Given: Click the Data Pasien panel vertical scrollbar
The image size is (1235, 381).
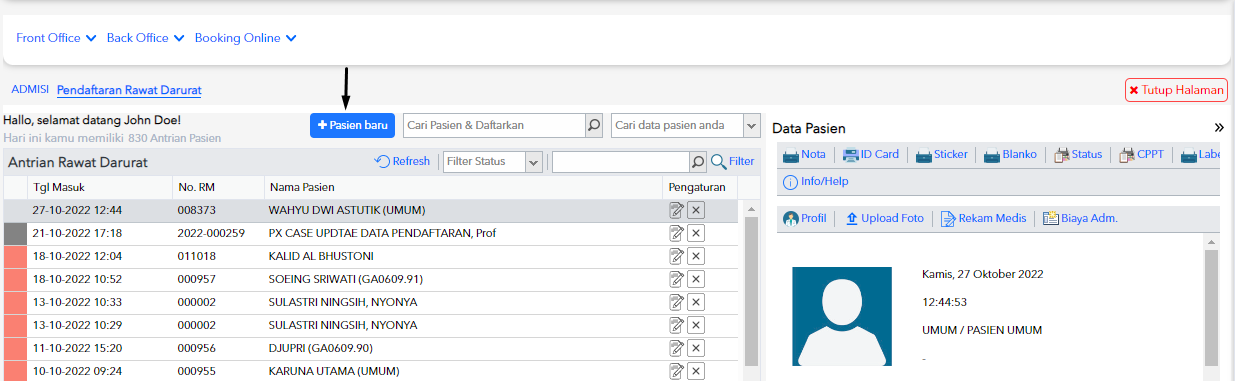Looking at the screenshot, I should pos(1211,308).
